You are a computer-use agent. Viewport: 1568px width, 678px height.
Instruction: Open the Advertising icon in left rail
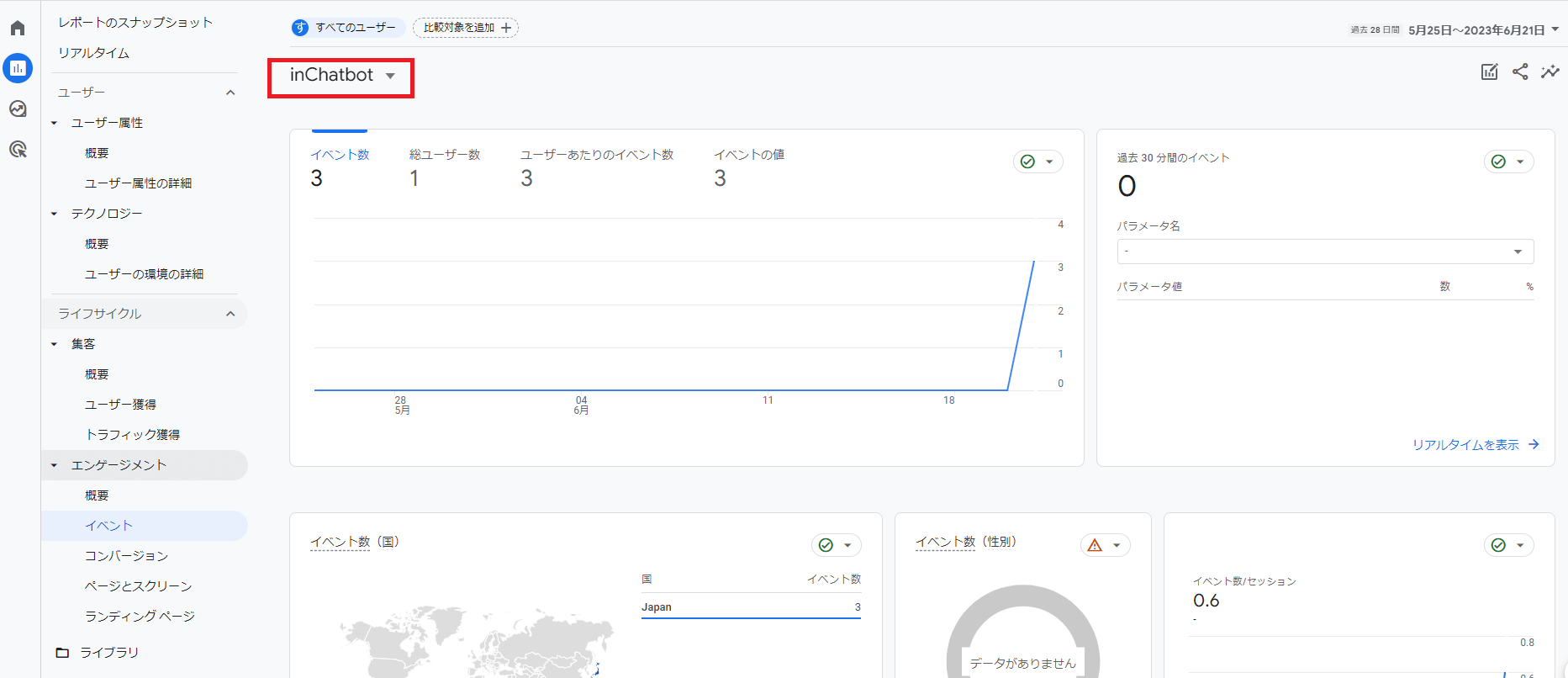(18, 149)
